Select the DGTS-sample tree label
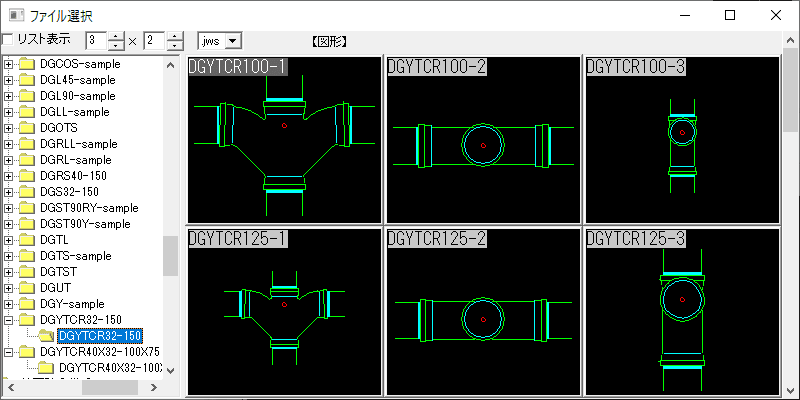This screenshot has height=400, width=800. 76,256
